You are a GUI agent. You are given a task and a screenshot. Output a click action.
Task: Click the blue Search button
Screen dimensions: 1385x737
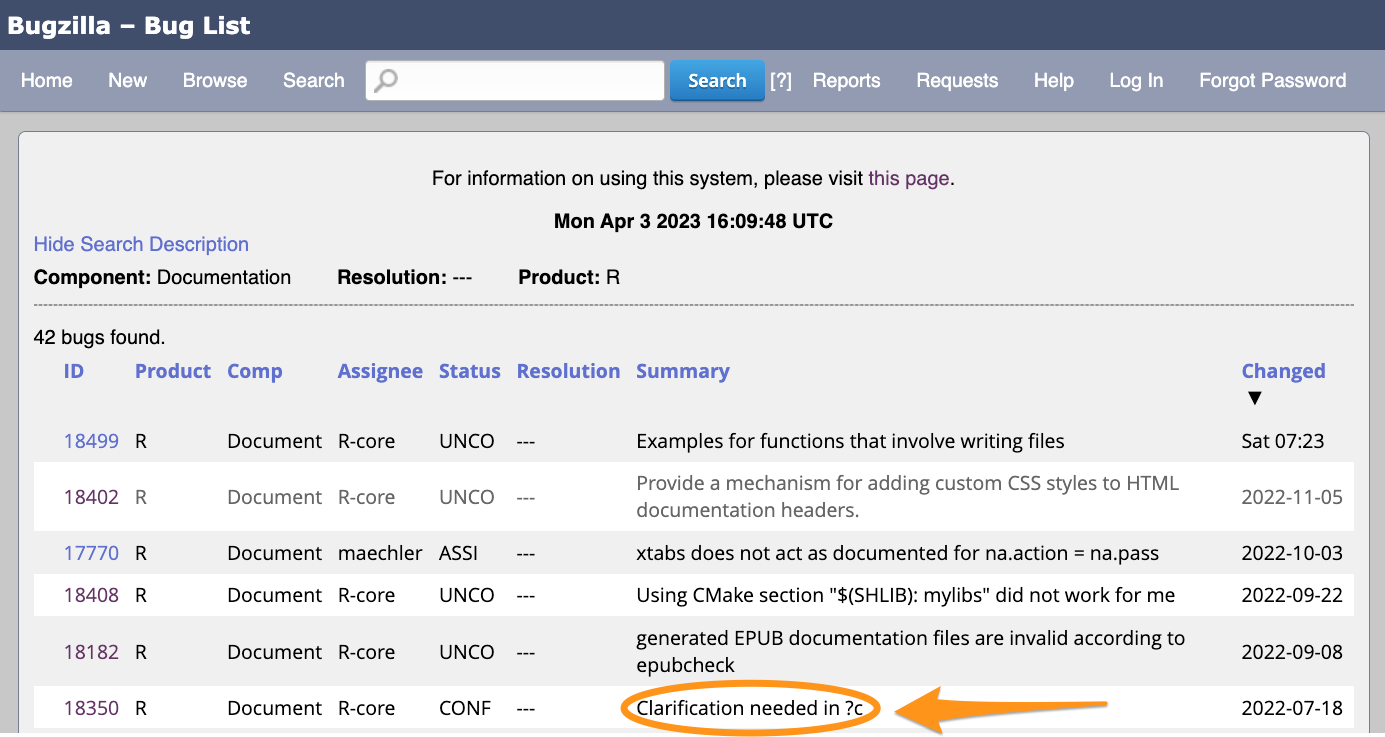[716, 81]
